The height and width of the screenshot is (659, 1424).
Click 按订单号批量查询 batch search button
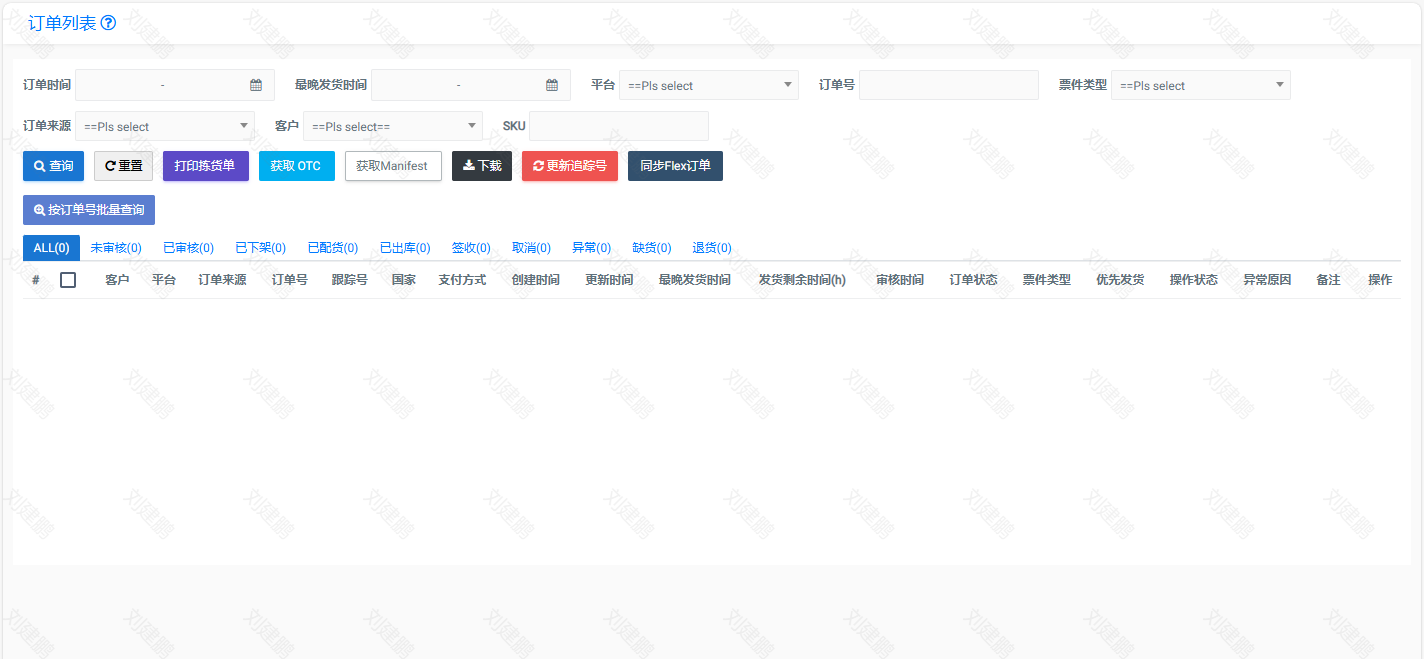[89, 210]
